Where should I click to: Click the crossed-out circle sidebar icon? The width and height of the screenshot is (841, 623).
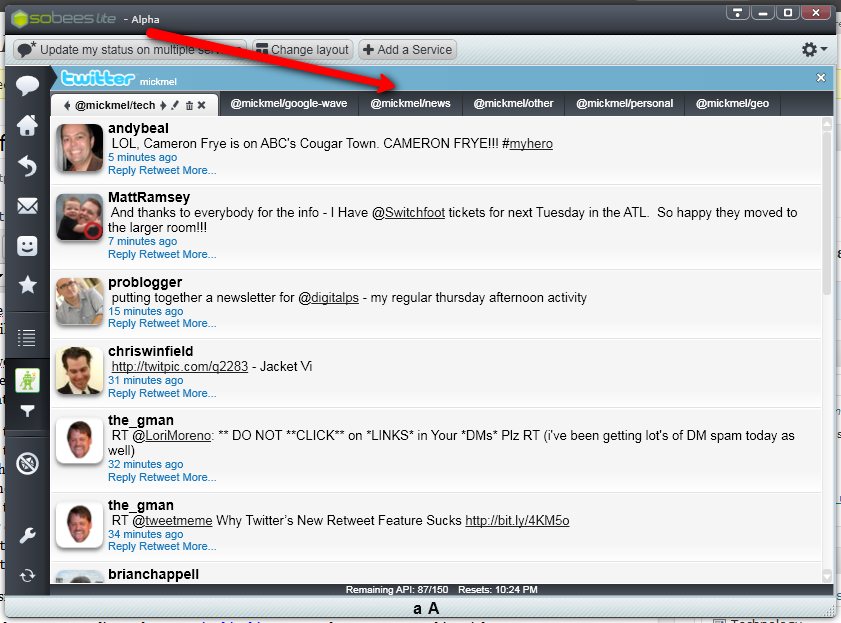click(27, 463)
